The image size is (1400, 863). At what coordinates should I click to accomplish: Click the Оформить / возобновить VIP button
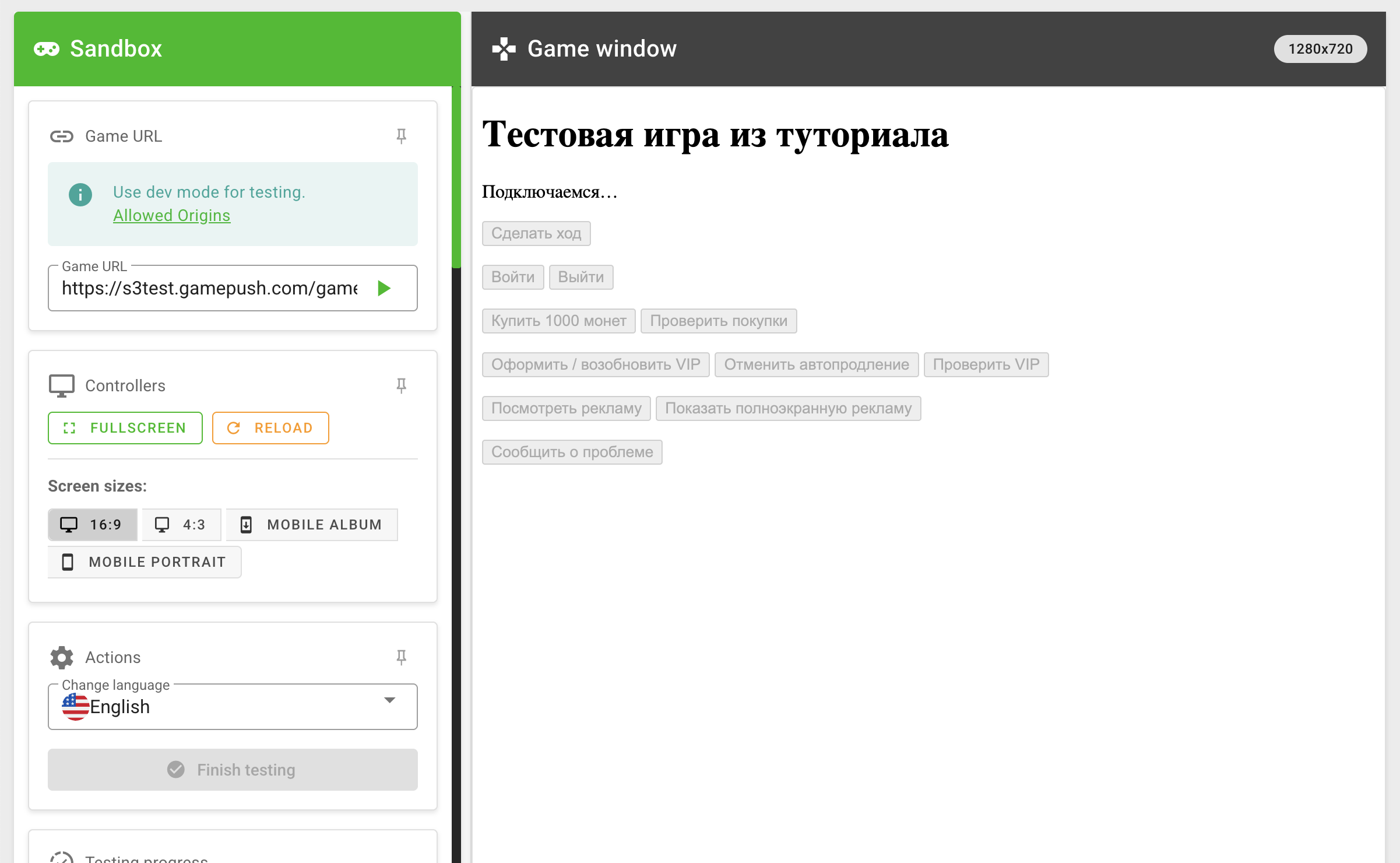(596, 364)
